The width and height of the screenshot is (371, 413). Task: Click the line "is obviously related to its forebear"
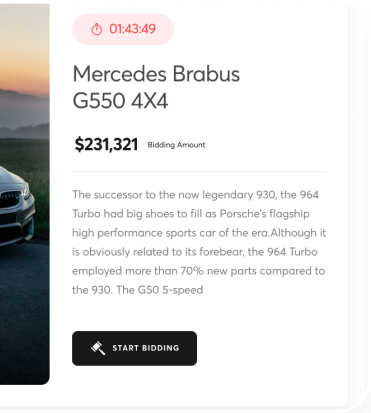pyautogui.click(x=195, y=252)
